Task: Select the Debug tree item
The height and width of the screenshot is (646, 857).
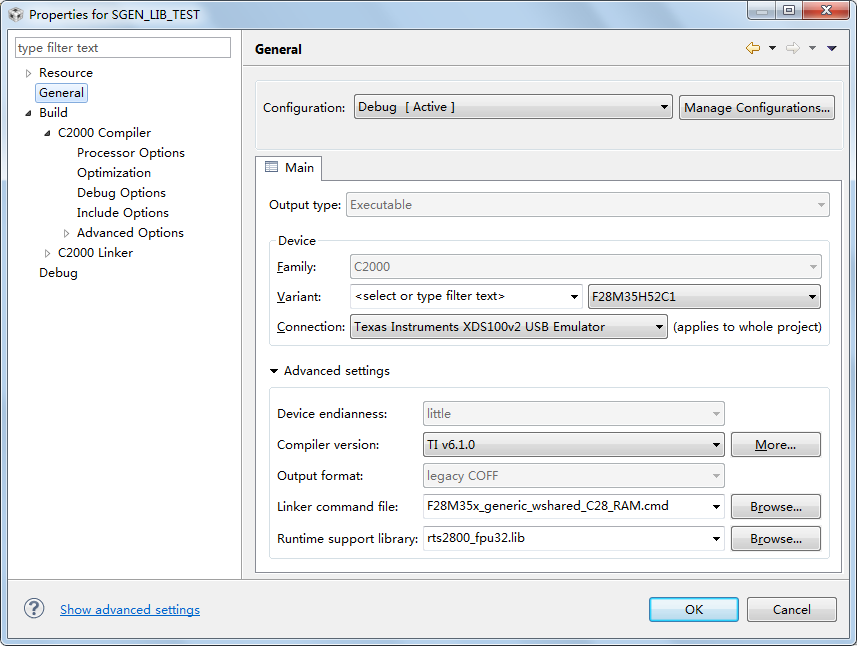Action: (58, 273)
